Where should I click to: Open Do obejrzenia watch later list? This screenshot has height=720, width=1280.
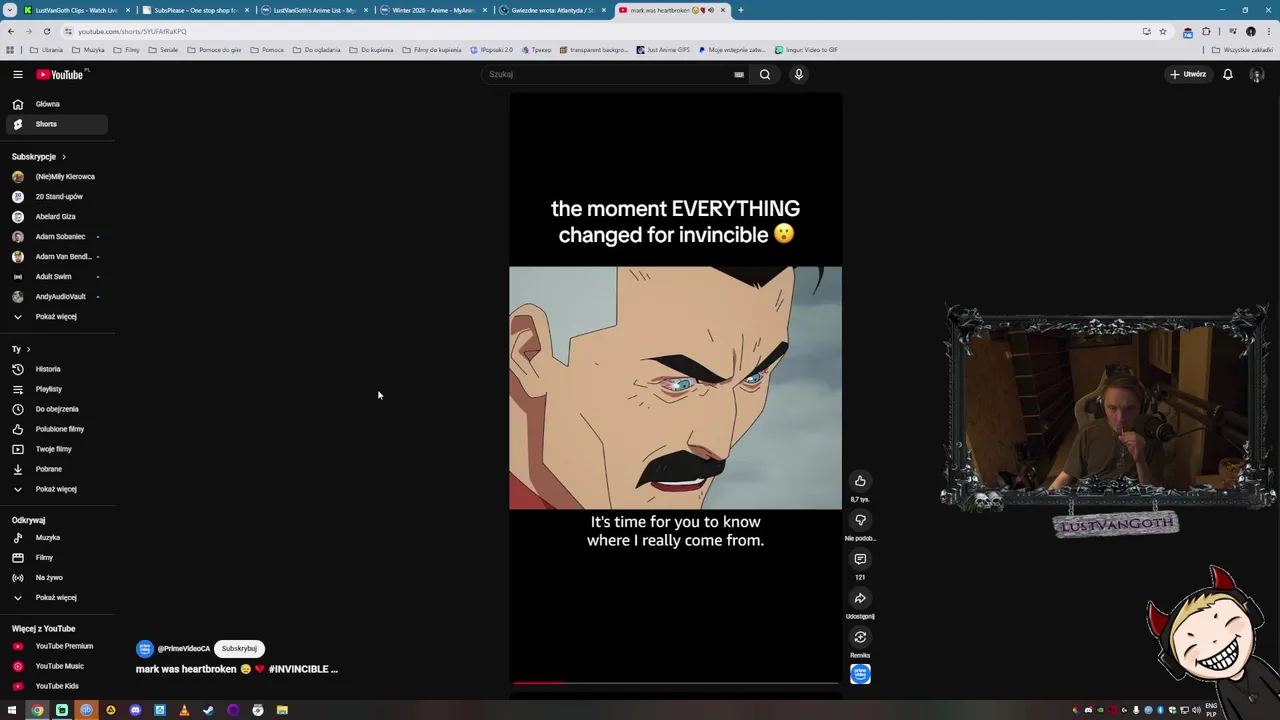[55, 409]
